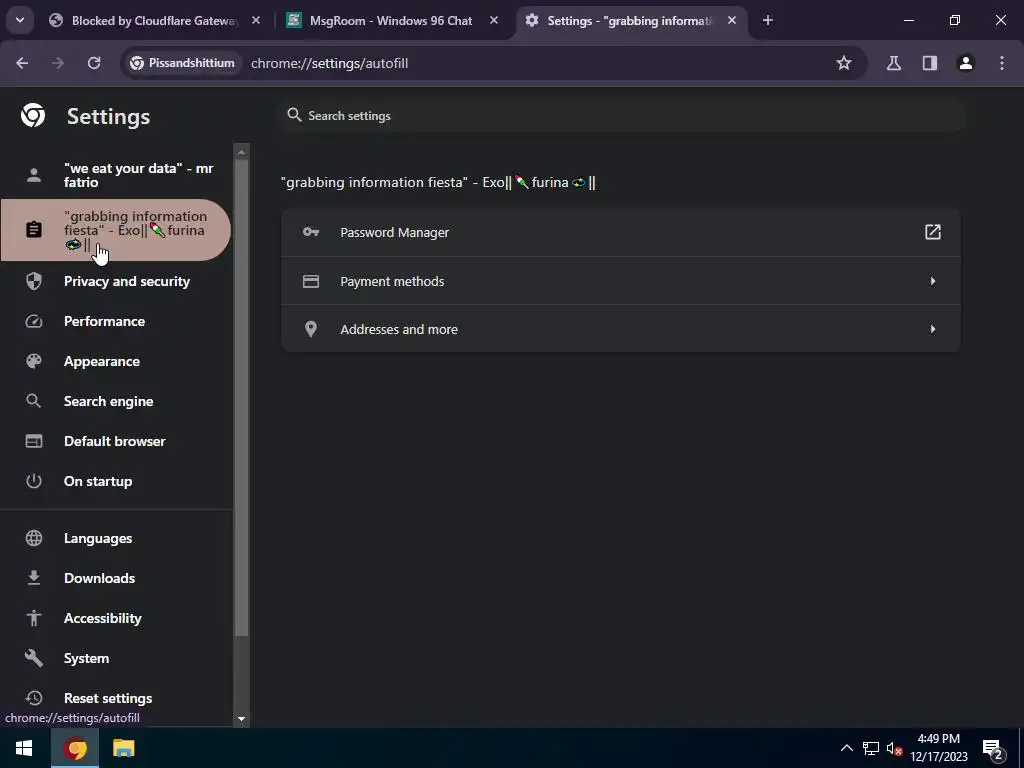
Task: Click the muted volume tray icon
Action: tap(894, 748)
